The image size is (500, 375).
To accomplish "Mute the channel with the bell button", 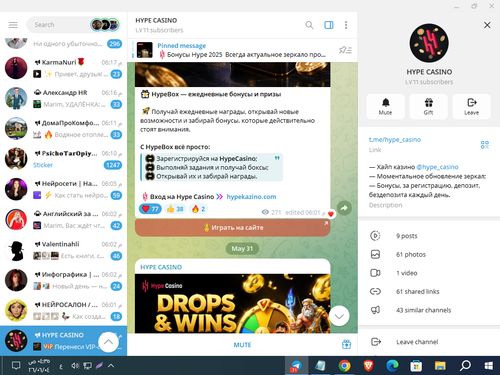I will (385, 106).
